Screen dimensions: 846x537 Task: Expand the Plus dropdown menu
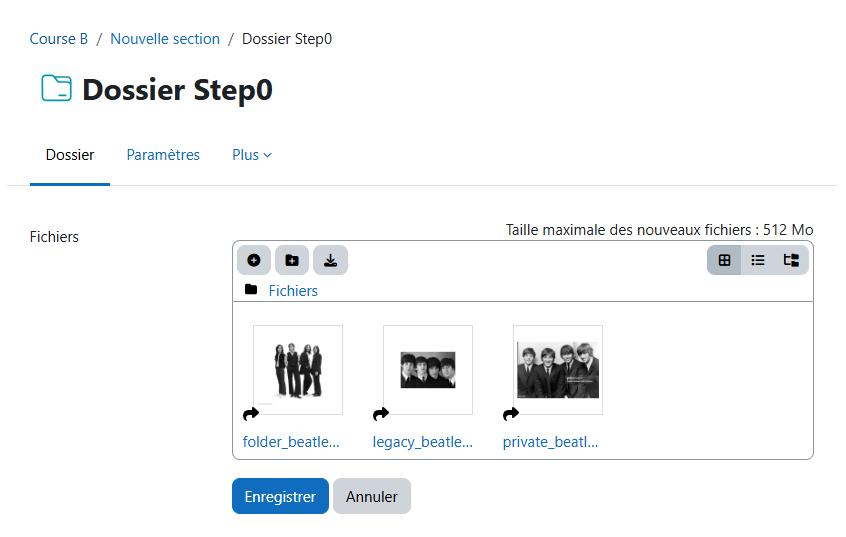coord(251,155)
